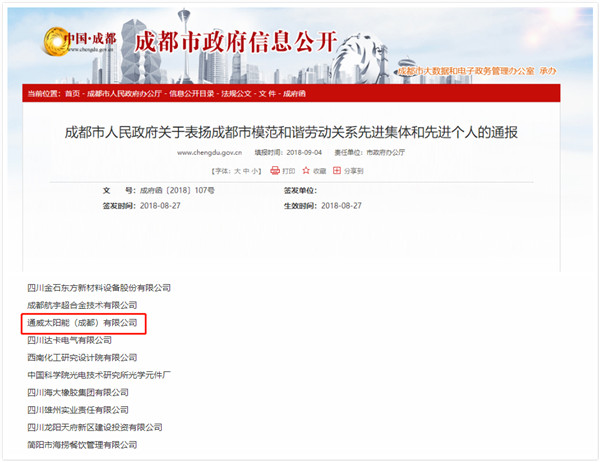The image size is (600, 462).
Task: Click the 分享到 share icon
Action: coord(338,171)
